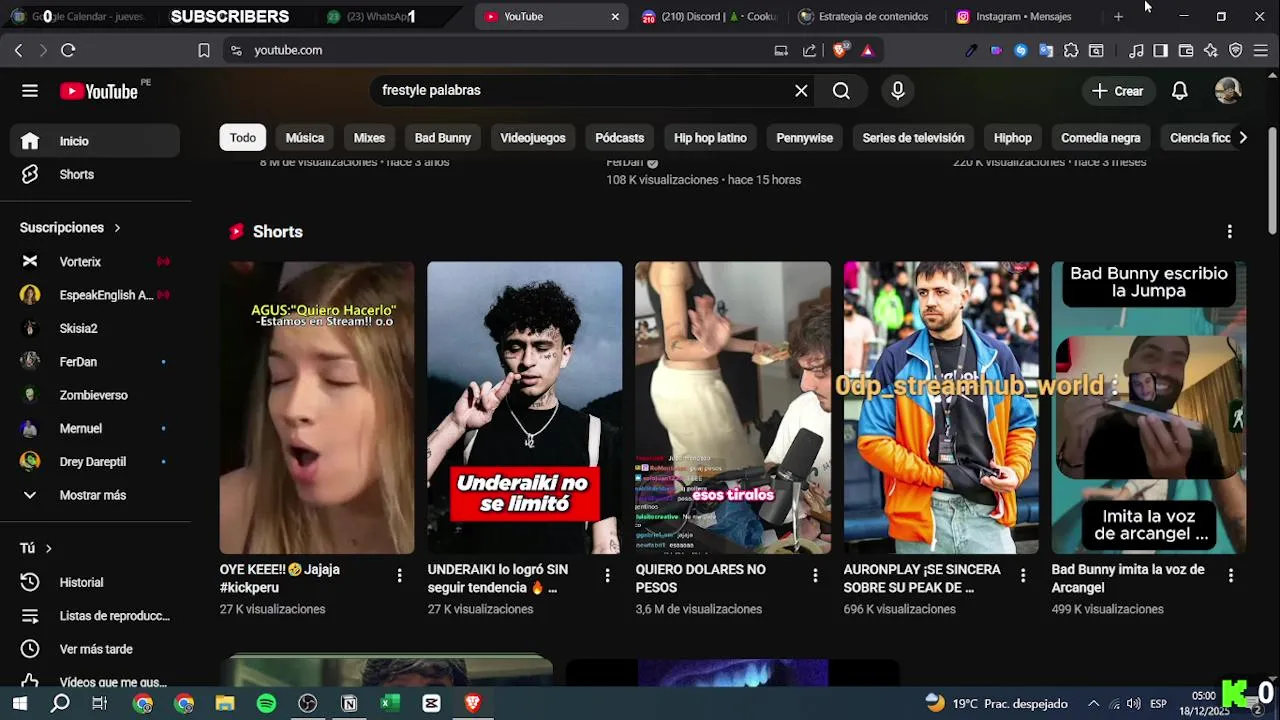1280x720 pixels.
Task: Reload the page in browser toolbar
Action: (68, 50)
